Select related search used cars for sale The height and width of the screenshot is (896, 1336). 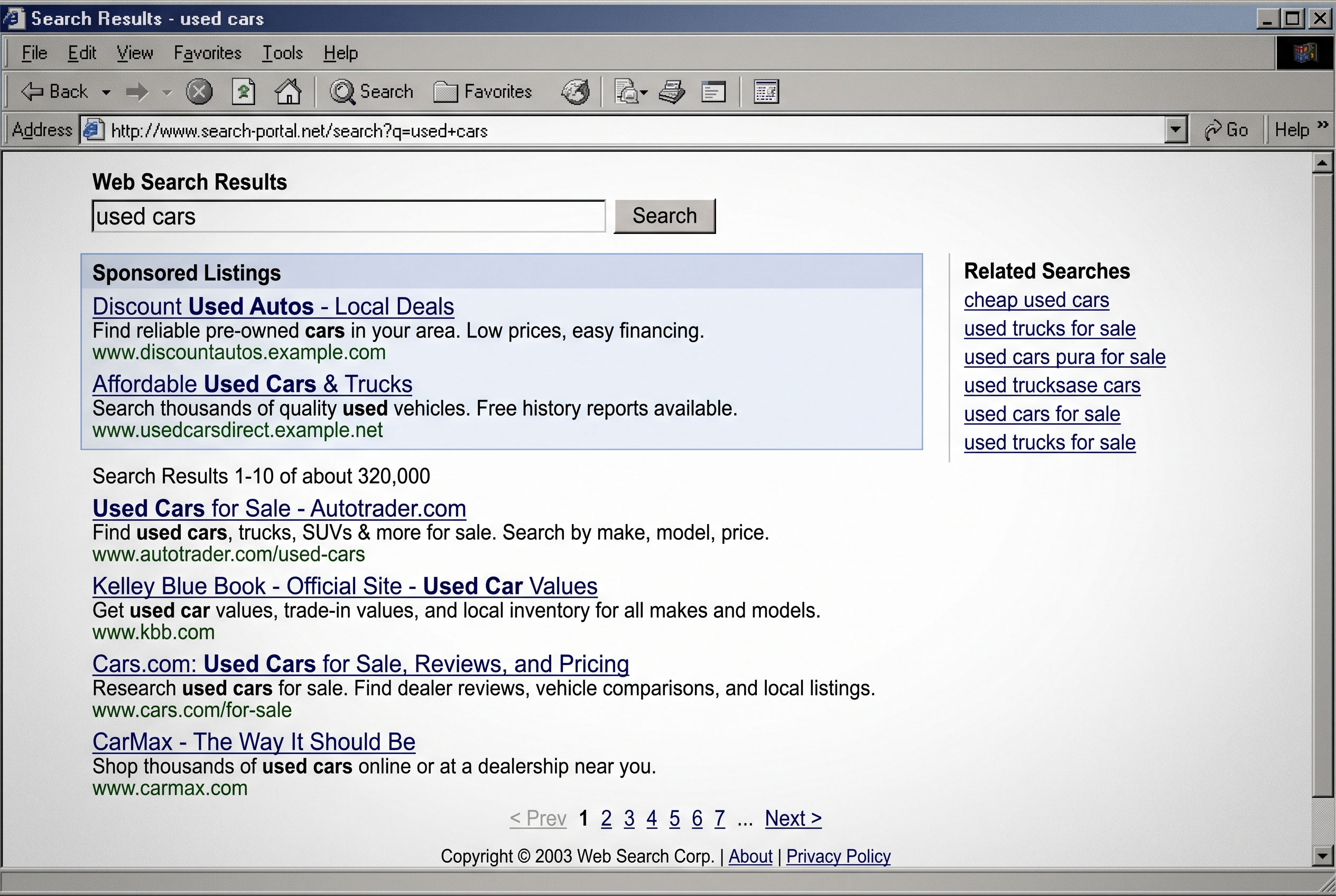(1042, 414)
